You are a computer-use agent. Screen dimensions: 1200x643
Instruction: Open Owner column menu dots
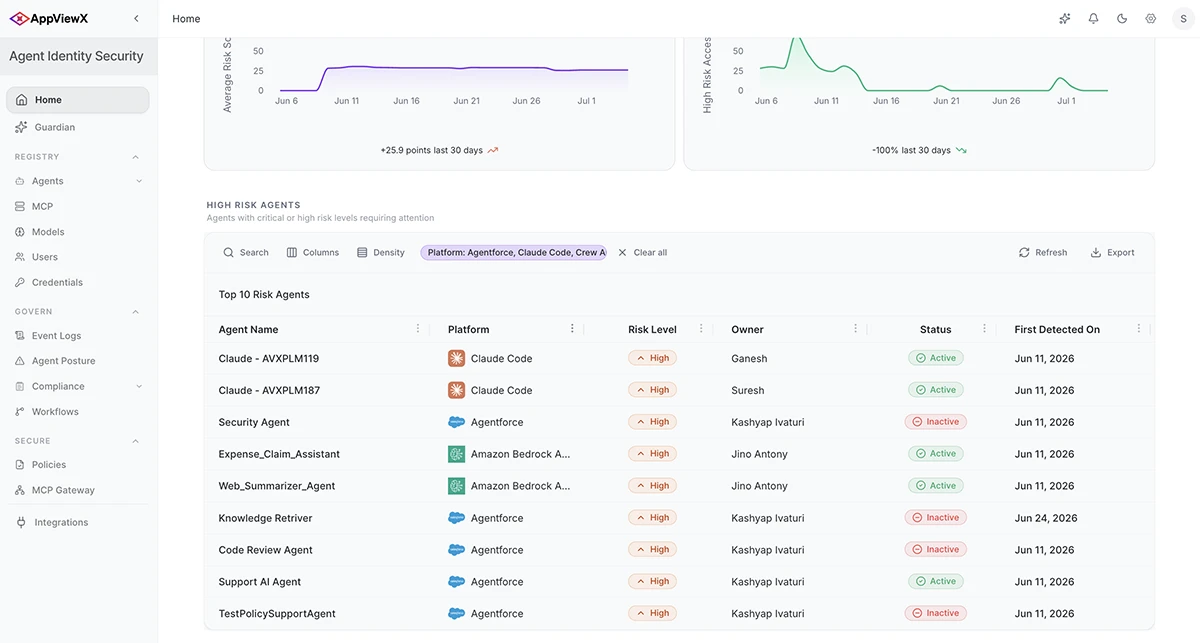click(855, 329)
